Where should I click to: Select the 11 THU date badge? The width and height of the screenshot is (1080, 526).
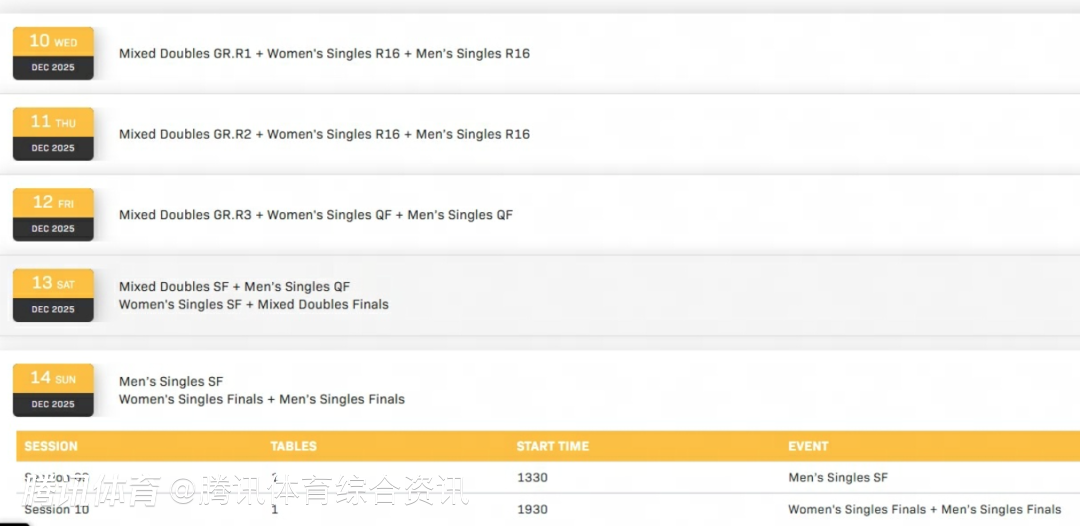53,134
